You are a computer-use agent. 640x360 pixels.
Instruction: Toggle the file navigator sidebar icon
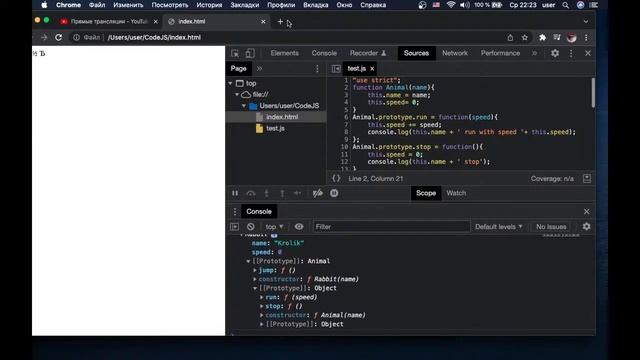336,69
